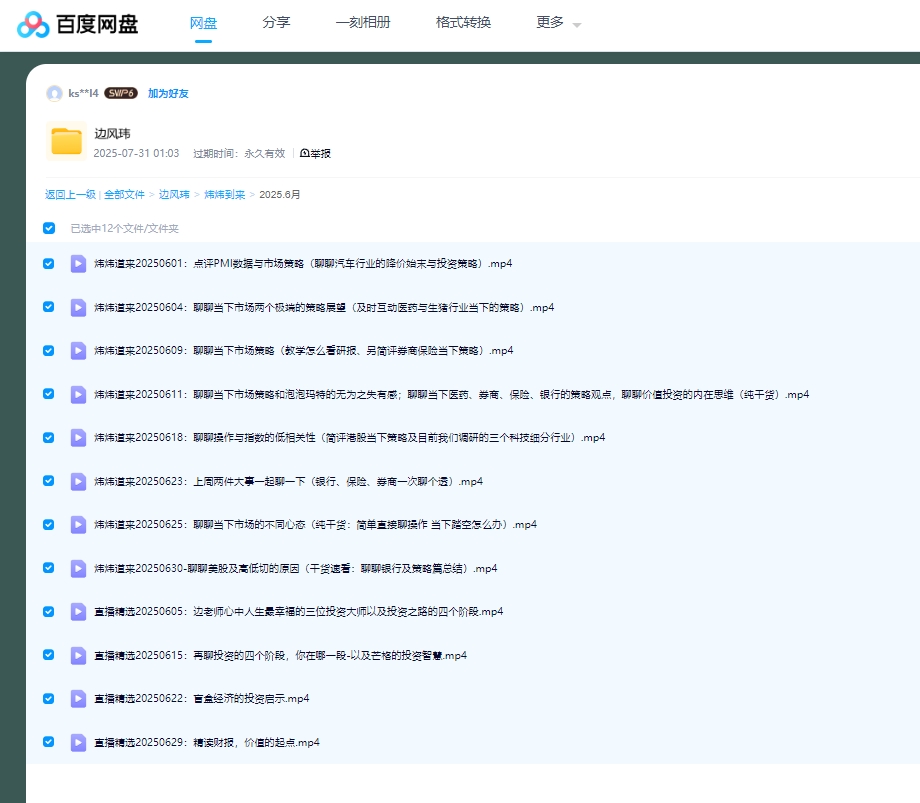Navigate to 炜炜到来 breadcrumb folder
Image resolution: width=920 pixels, height=803 pixels.
click(x=224, y=194)
